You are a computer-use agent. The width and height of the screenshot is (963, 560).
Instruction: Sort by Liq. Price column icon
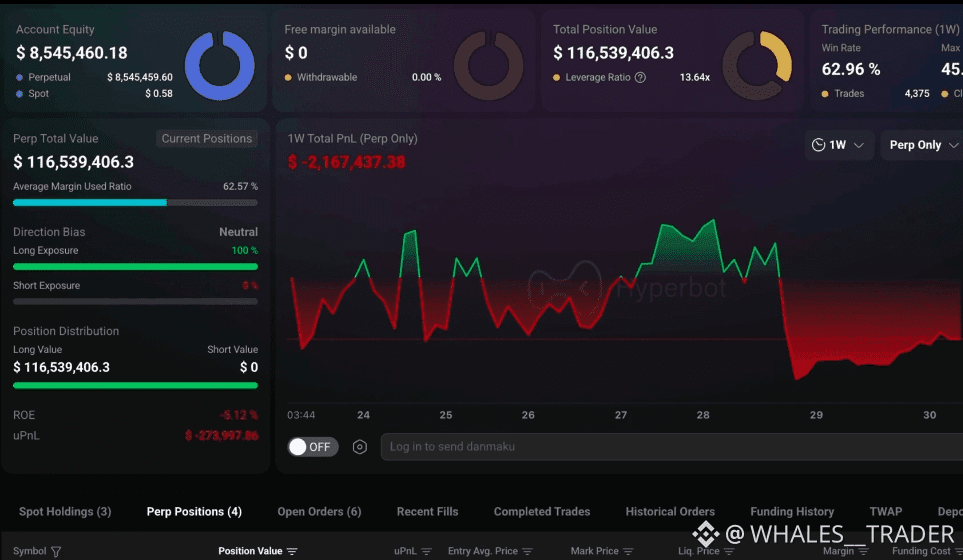728,551
